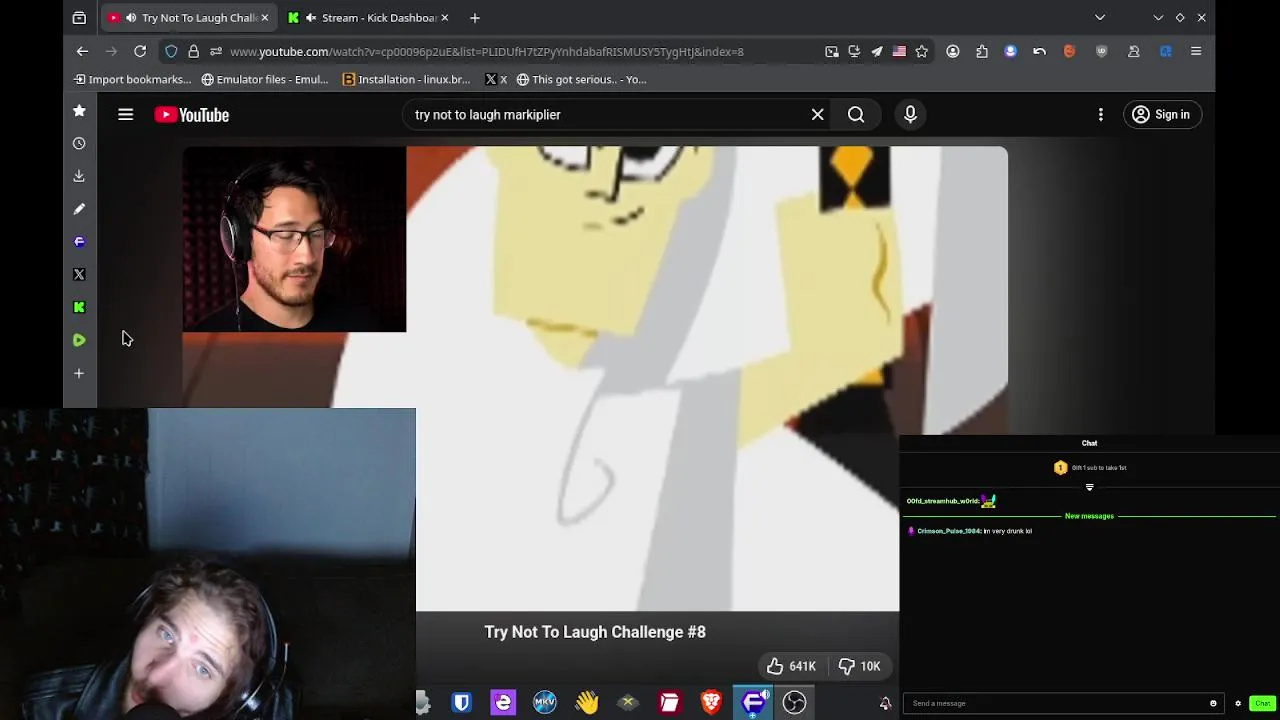Screen dimensions: 1280x720
Task: Click the Try Not To Laugh Challenge #8 title
Action: [x=595, y=632]
